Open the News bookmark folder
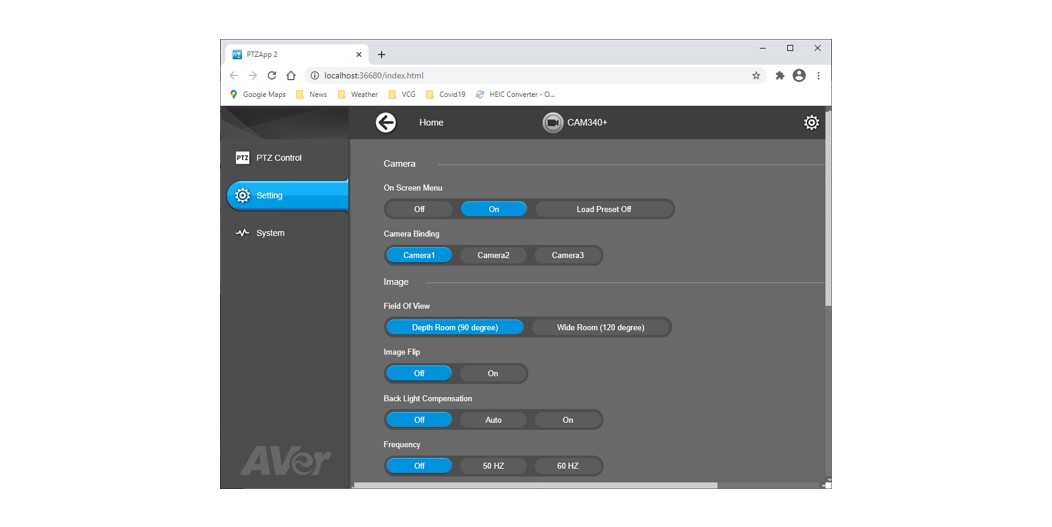This screenshot has height=527, width=1052. coord(312,95)
